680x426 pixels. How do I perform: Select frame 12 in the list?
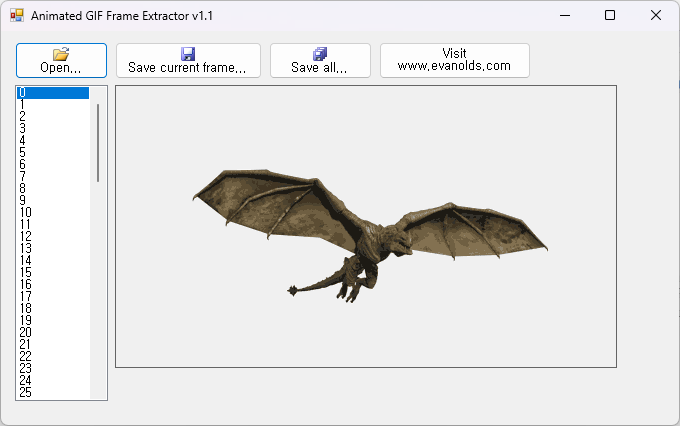click(x=53, y=237)
